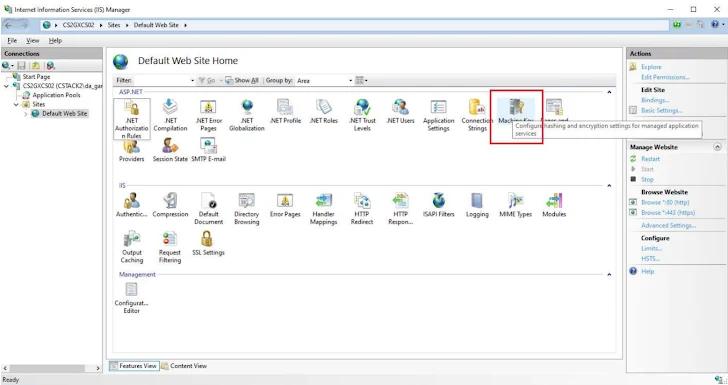
Task: Open Output Caching feature
Action: tap(131, 247)
